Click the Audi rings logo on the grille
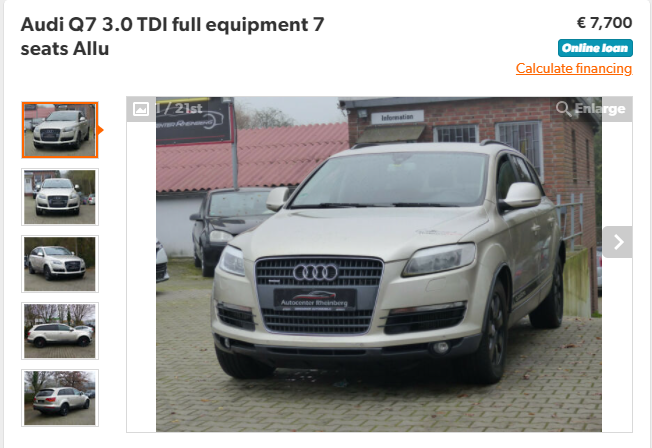 316,273
